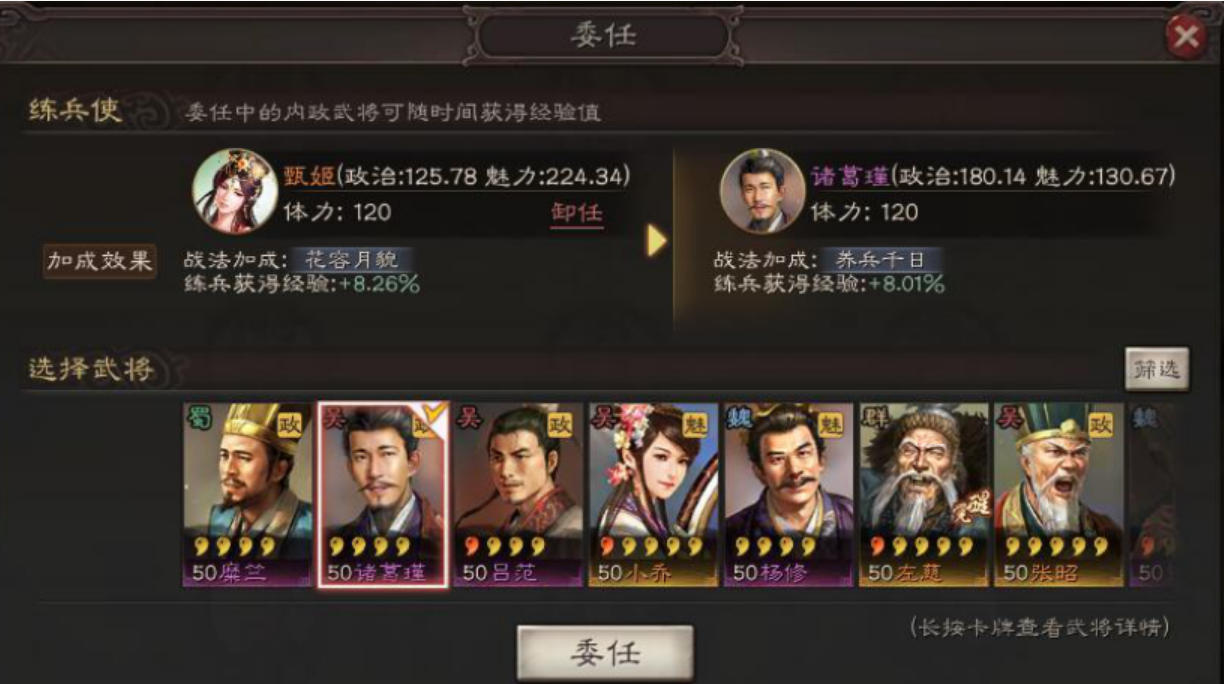
Task: Confirm with the 委任 button
Action: coord(605,653)
